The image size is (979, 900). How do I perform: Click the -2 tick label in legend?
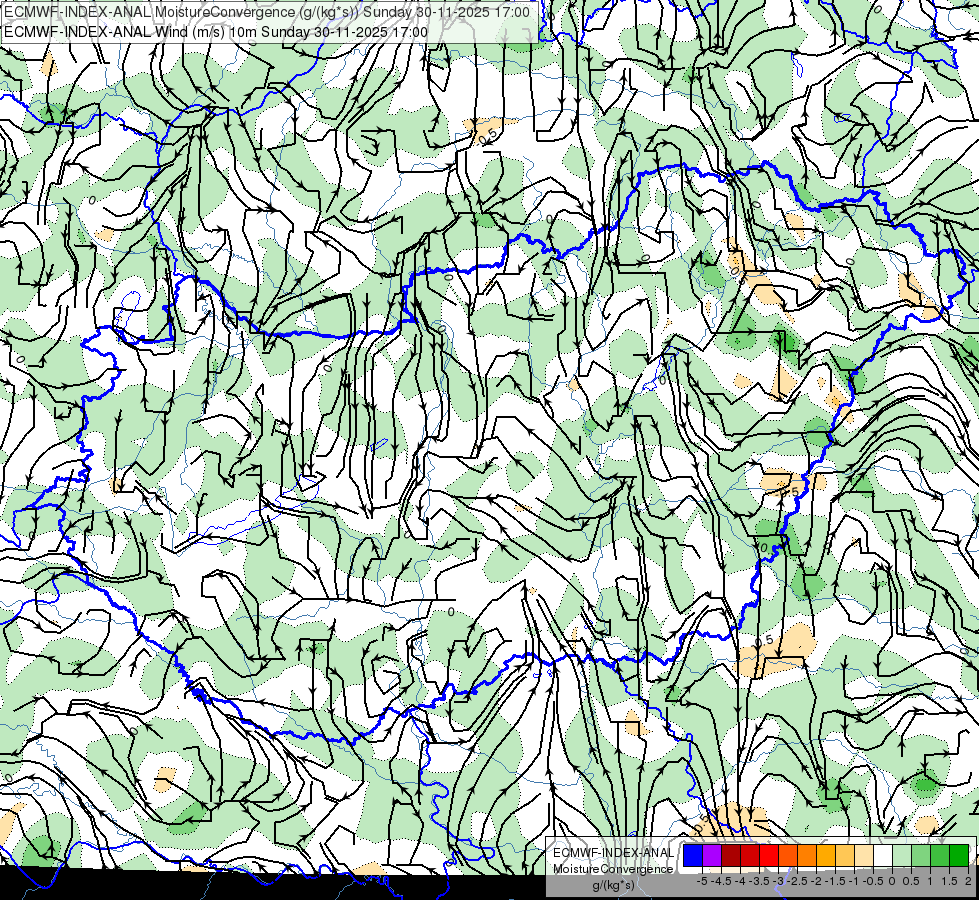(816, 881)
